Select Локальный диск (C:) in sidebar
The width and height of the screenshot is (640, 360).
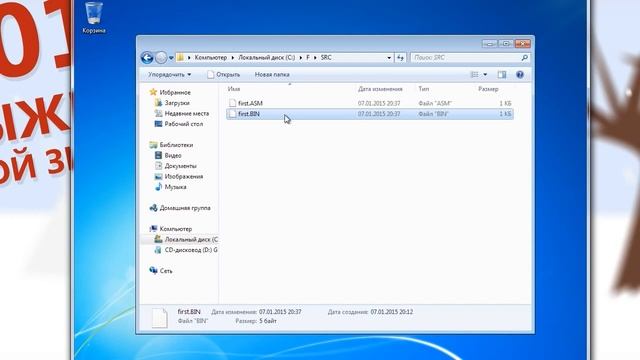[191, 240]
